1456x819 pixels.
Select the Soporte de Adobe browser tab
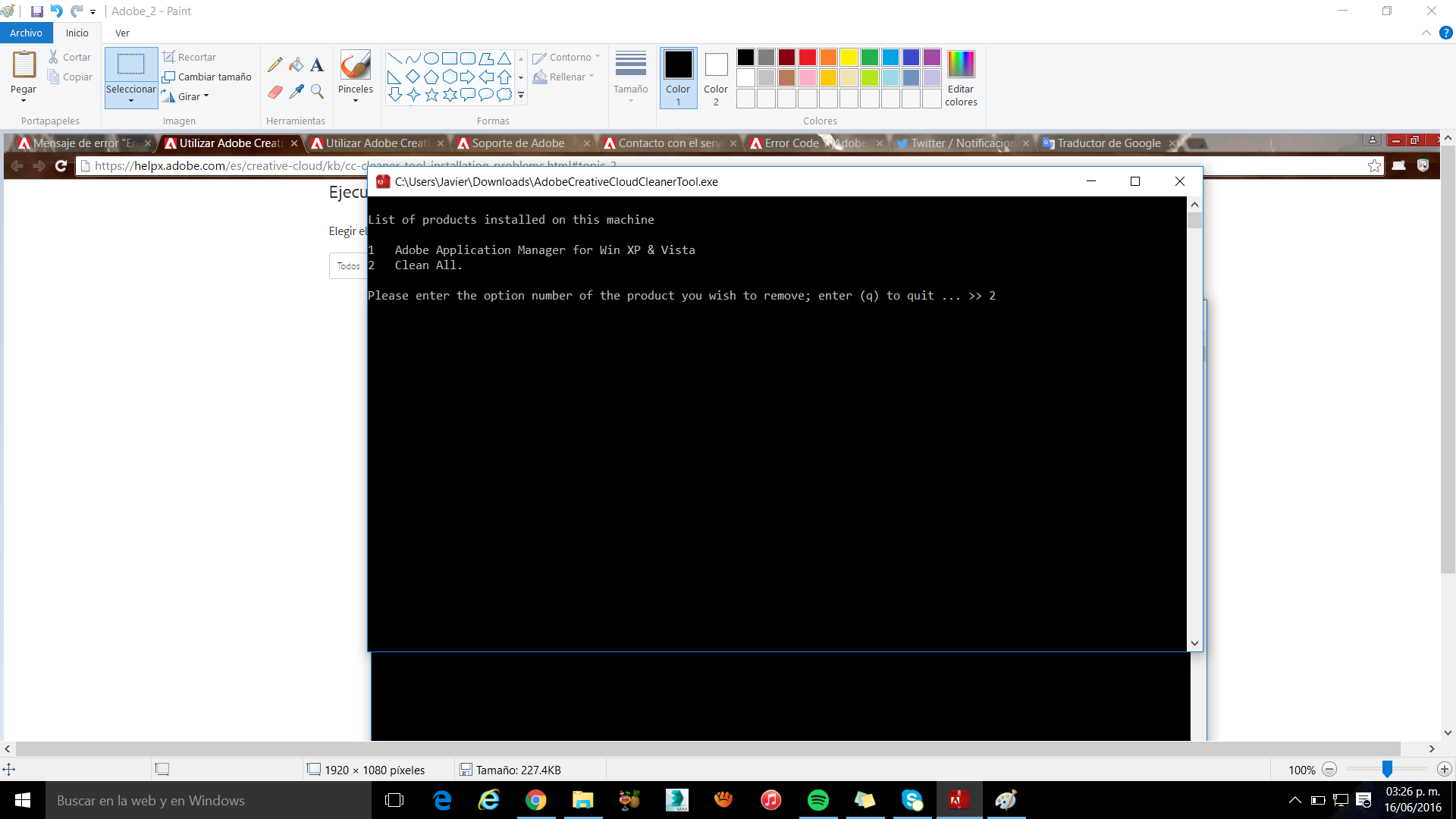coord(520,143)
